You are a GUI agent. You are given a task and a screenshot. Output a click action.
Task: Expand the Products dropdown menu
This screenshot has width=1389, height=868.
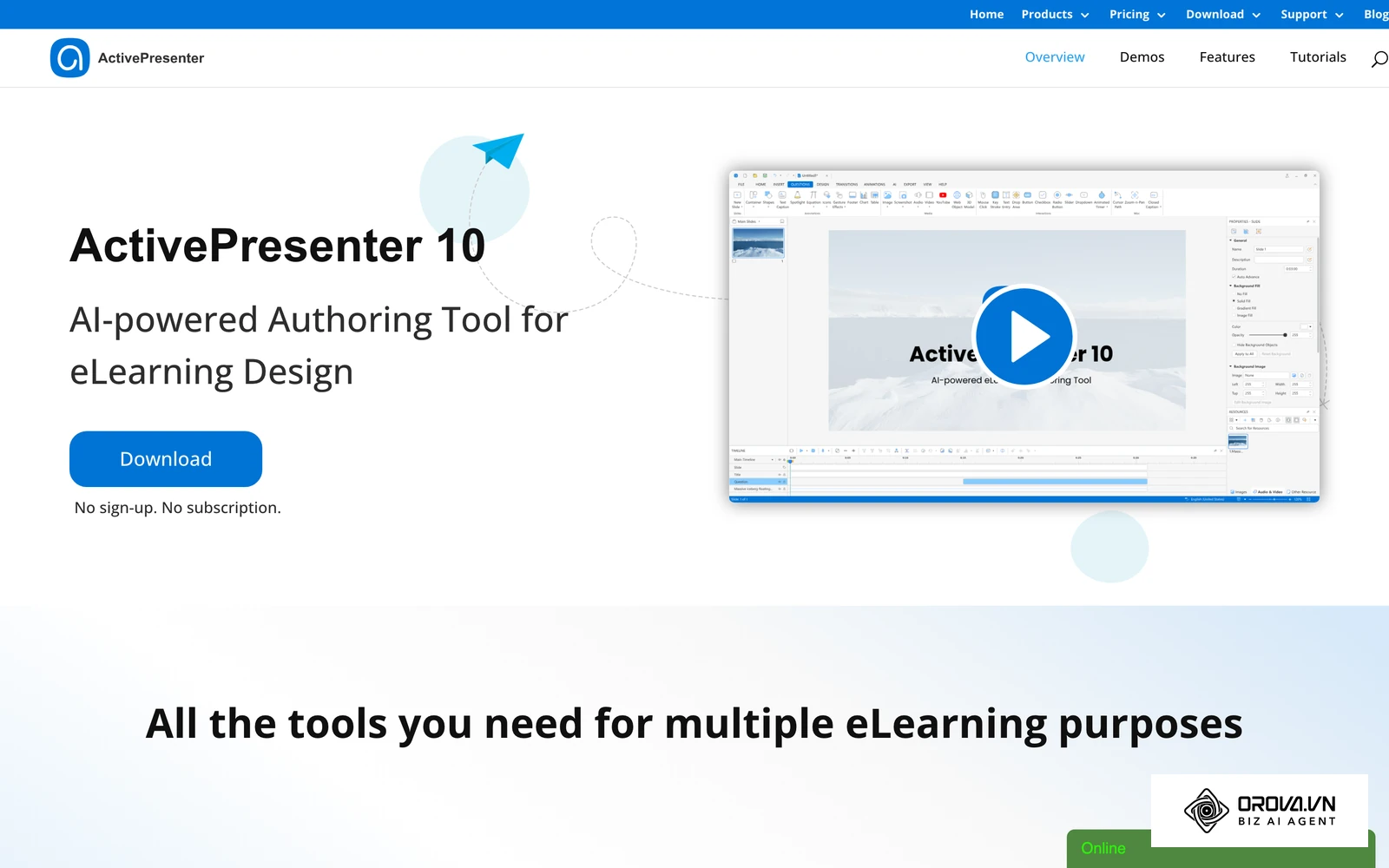[x=1055, y=15]
